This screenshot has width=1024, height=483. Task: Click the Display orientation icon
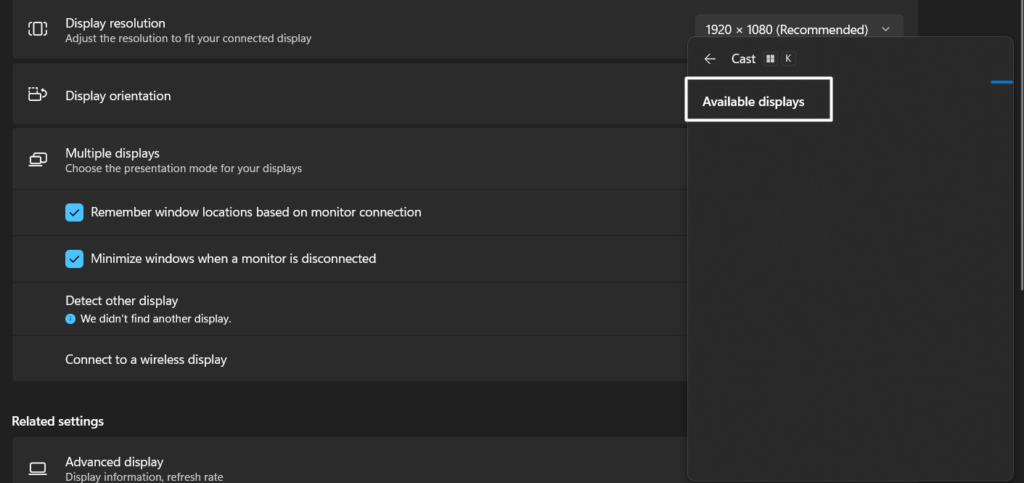[37, 95]
